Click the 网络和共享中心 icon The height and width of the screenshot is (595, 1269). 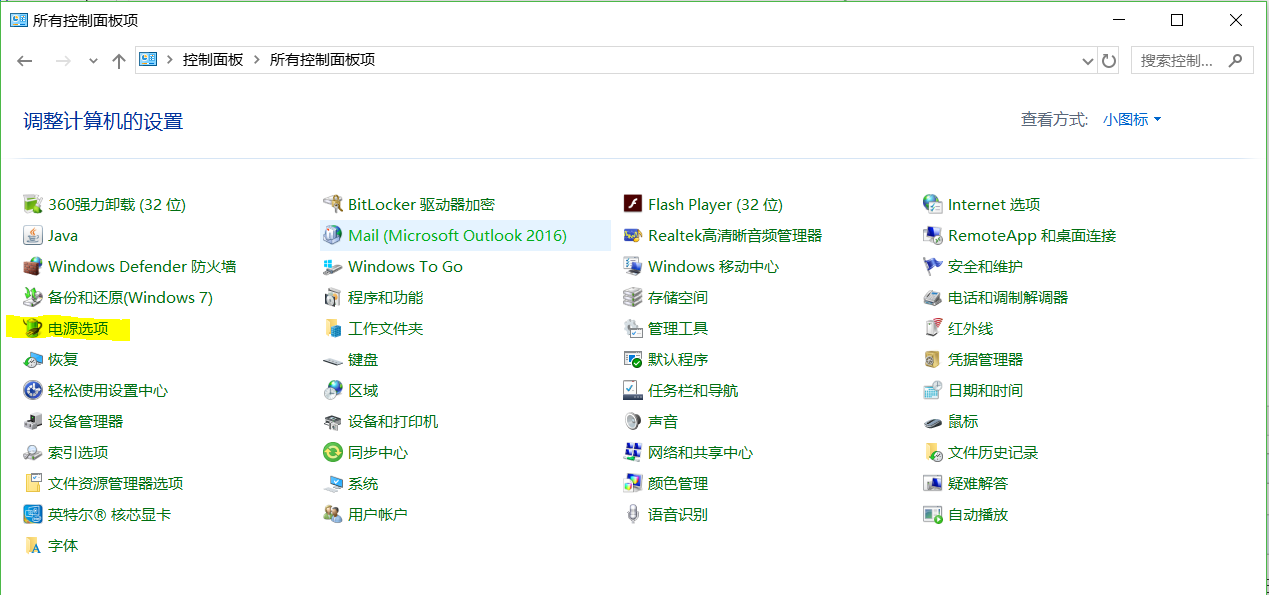pyautogui.click(x=632, y=452)
